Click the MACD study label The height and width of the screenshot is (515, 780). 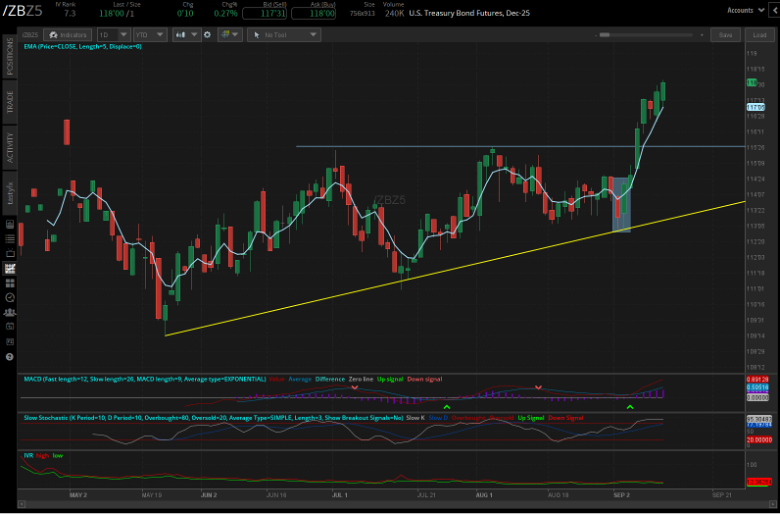point(145,379)
